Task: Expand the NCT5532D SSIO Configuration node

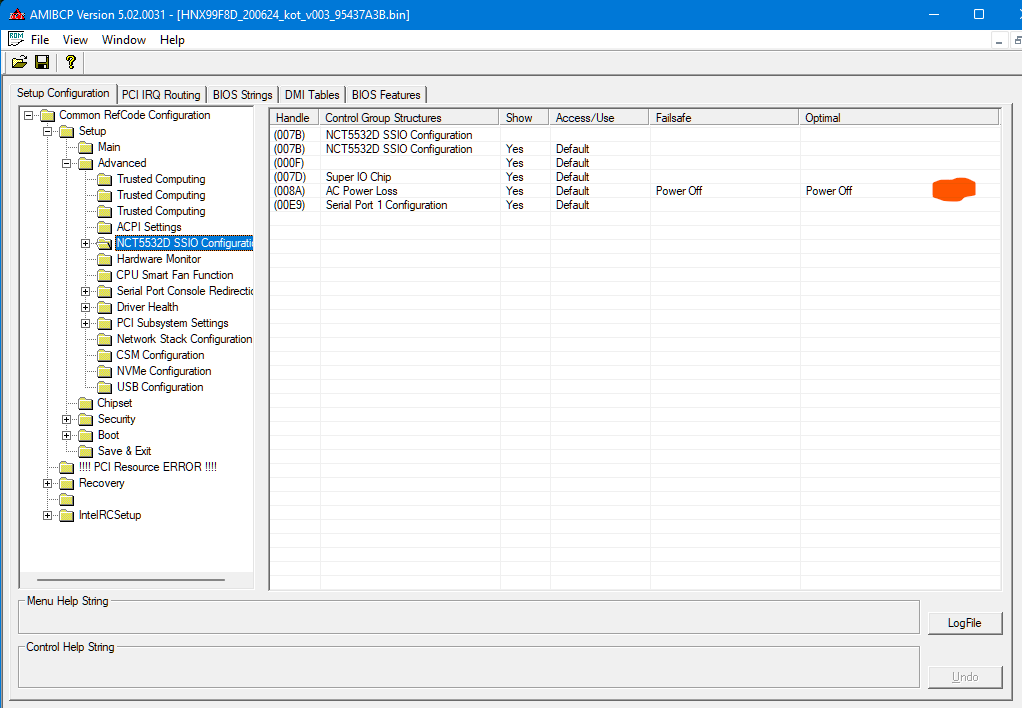Action: (x=85, y=243)
